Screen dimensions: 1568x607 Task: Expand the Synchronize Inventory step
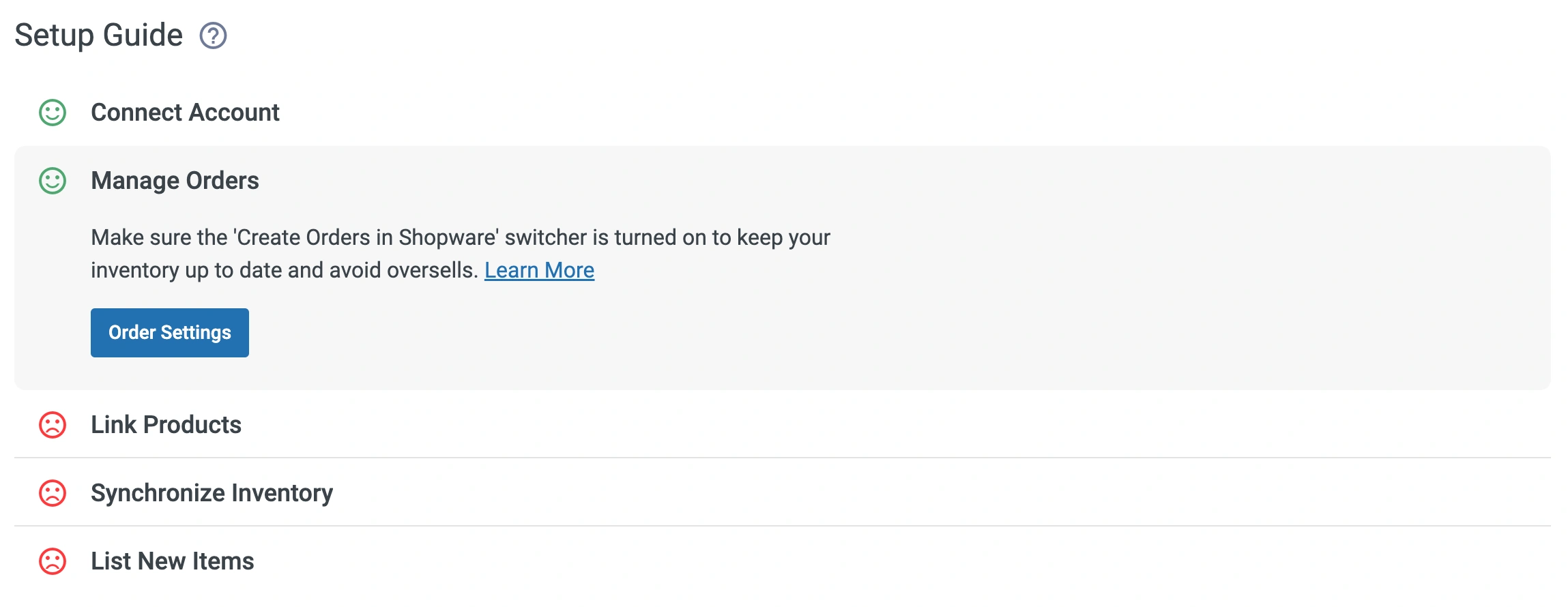212,493
